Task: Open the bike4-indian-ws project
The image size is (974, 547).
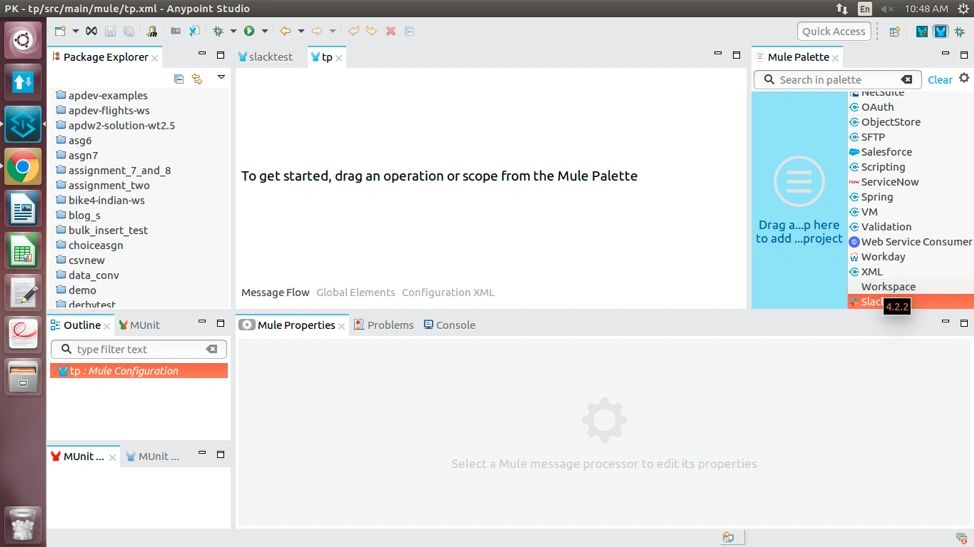Action: coord(100,200)
